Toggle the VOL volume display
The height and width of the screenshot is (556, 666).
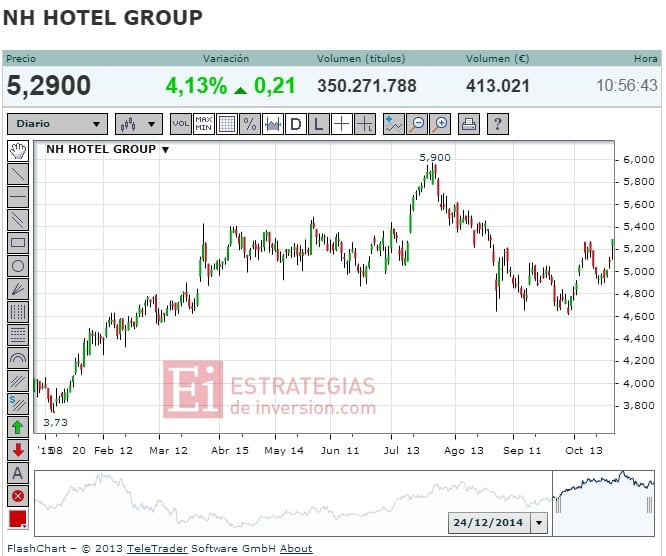click(181, 124)
